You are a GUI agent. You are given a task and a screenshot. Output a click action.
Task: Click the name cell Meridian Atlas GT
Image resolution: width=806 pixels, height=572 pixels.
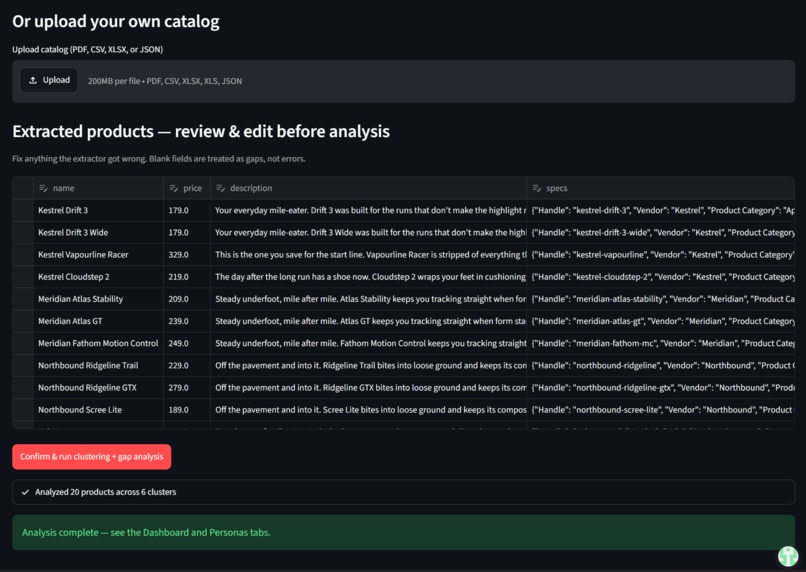(x=98, y=321)
